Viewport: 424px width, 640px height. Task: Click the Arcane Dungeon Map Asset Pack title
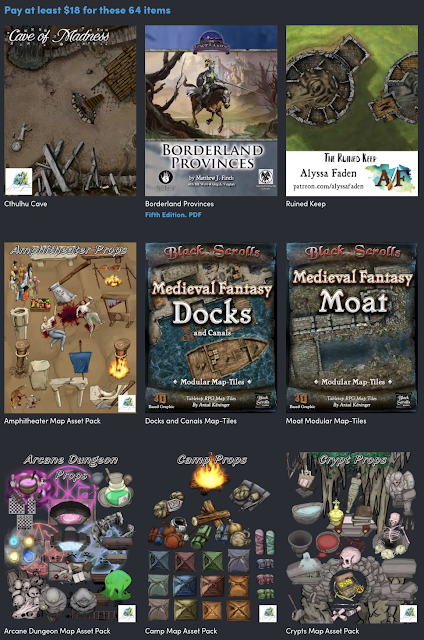[x=57, y=631]
